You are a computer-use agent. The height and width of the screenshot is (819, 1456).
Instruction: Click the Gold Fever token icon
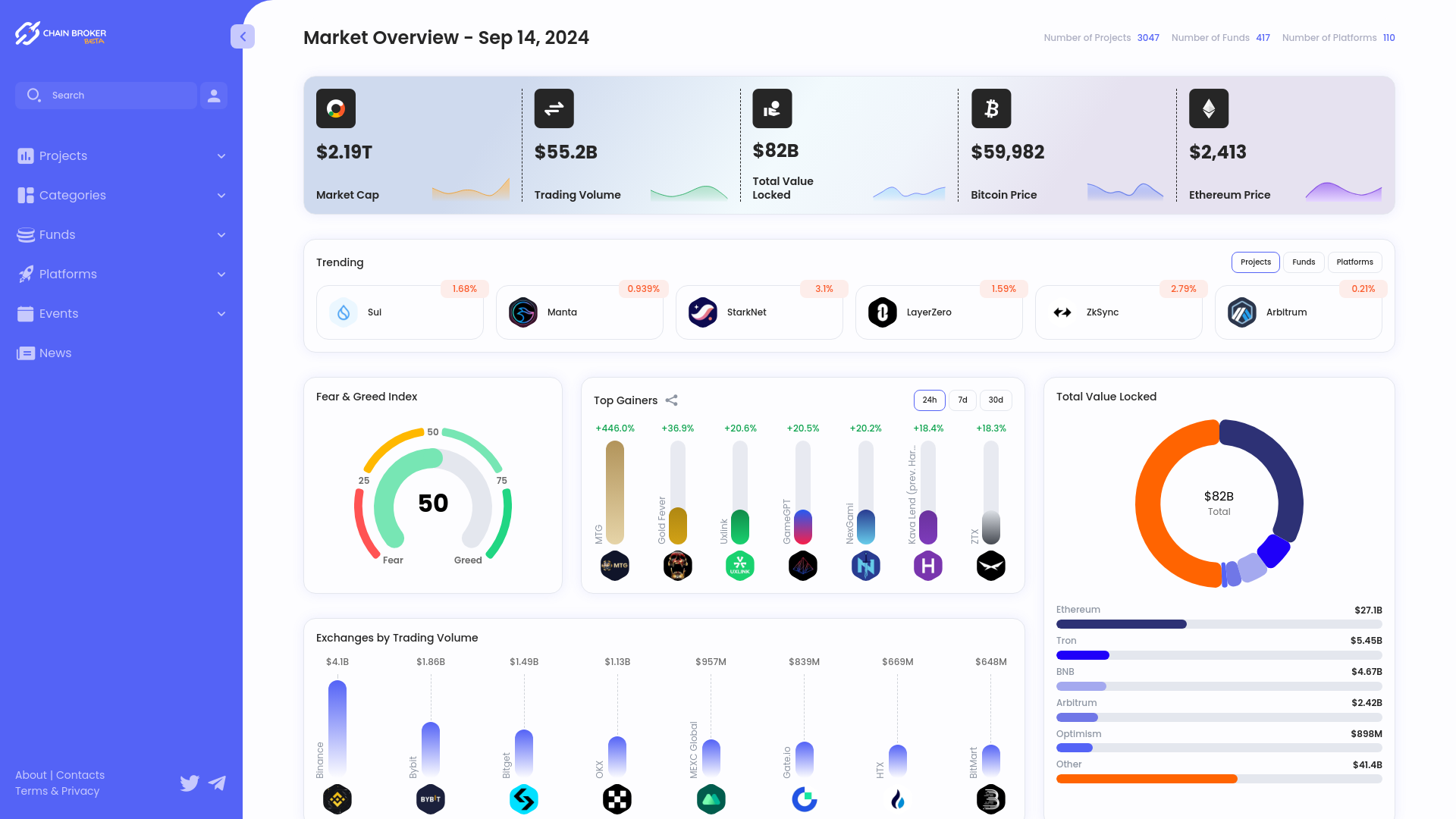coord(678,566)
